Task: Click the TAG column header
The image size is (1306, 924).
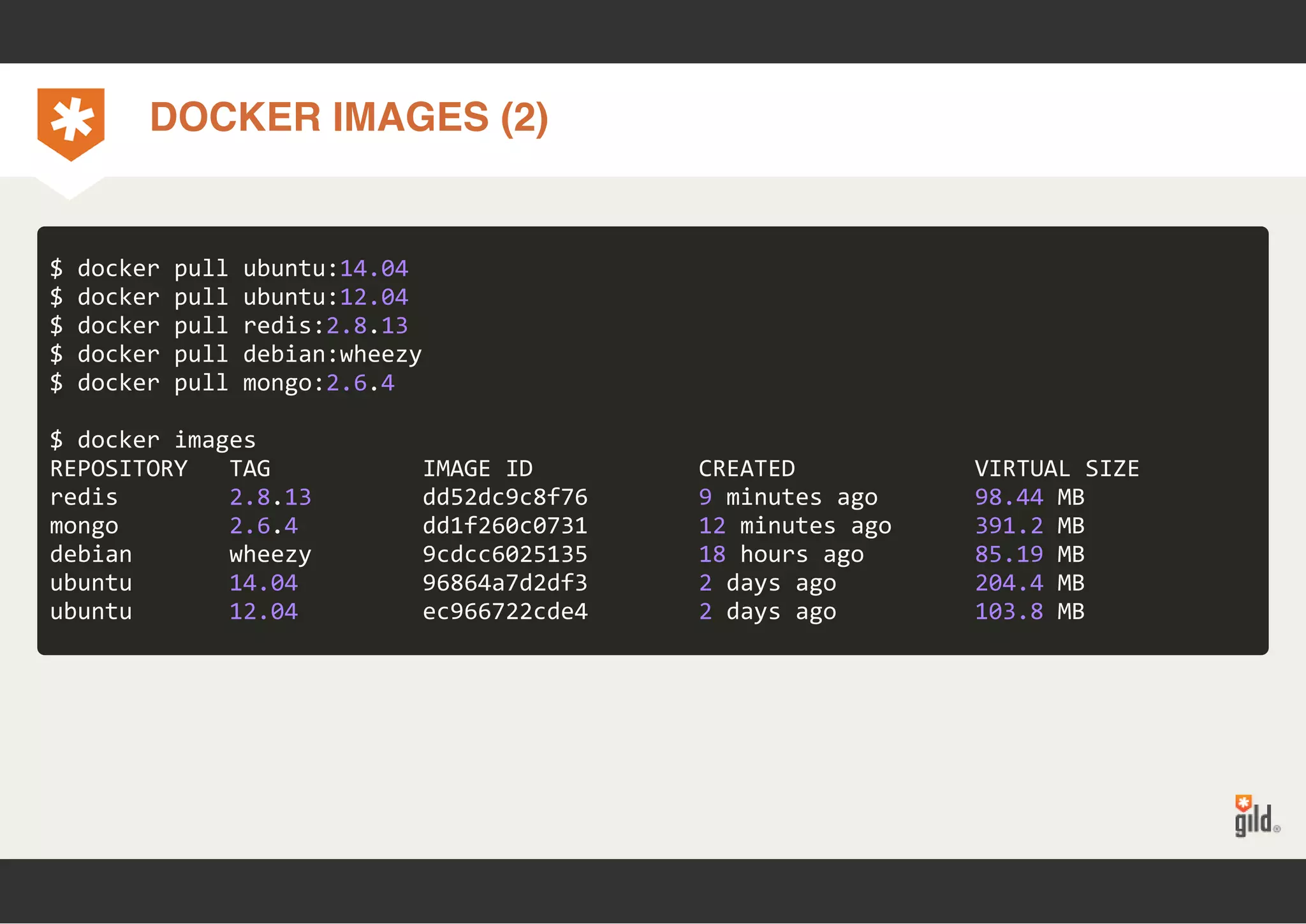Action: click(250, 469)
